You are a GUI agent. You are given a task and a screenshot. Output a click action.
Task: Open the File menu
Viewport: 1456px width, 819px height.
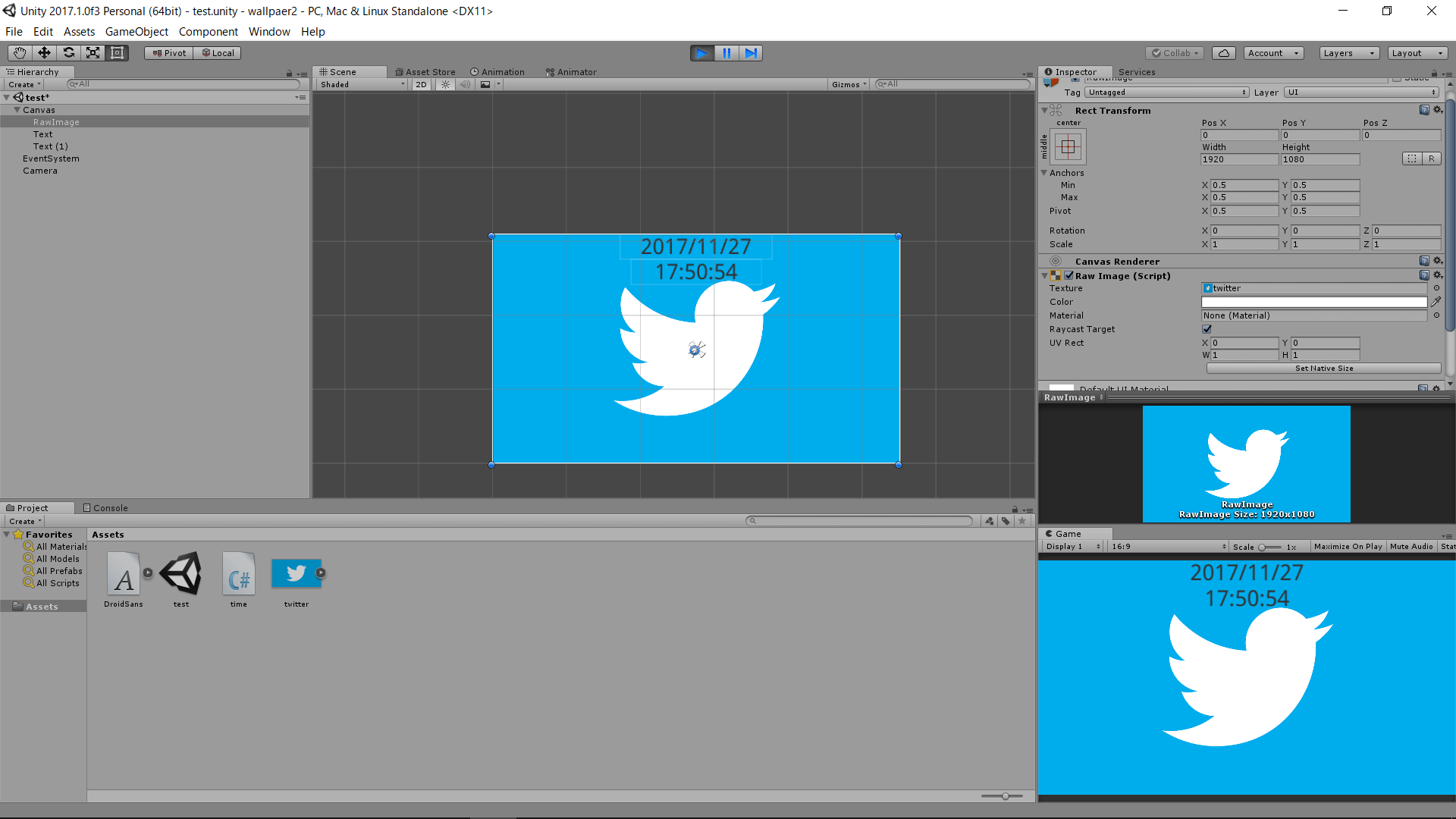point(14,32)
